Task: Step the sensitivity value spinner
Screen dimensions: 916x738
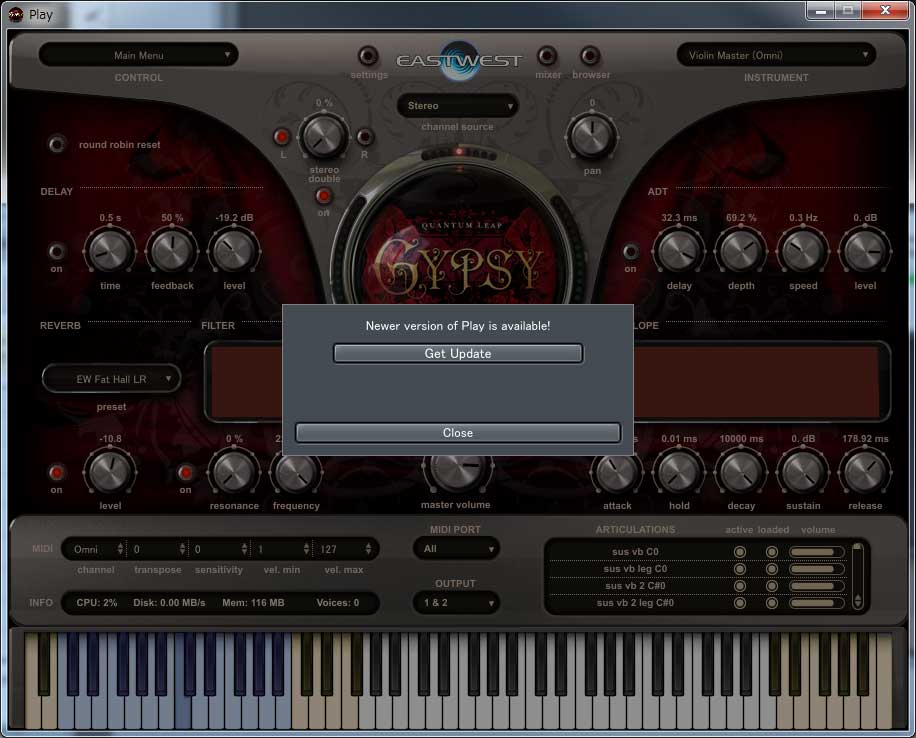Action: [x=244, y=549]
